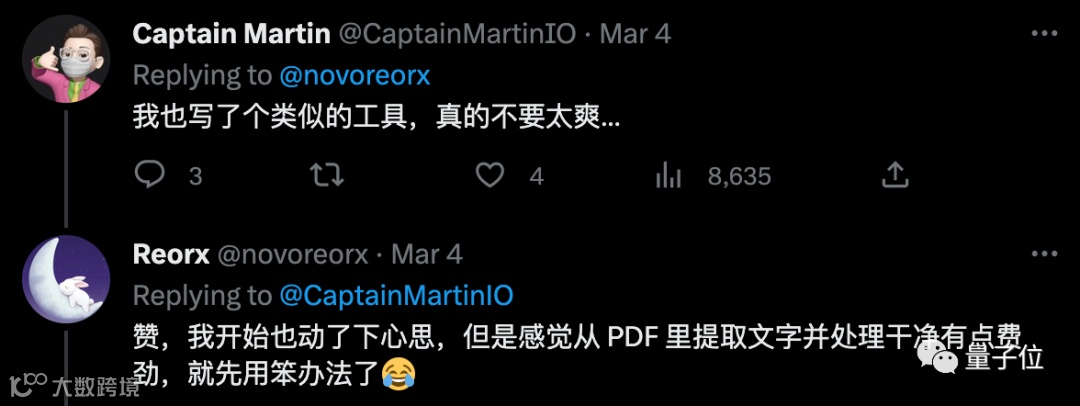Open more options on Reorx's tweet

click(x=1044, y=254)
